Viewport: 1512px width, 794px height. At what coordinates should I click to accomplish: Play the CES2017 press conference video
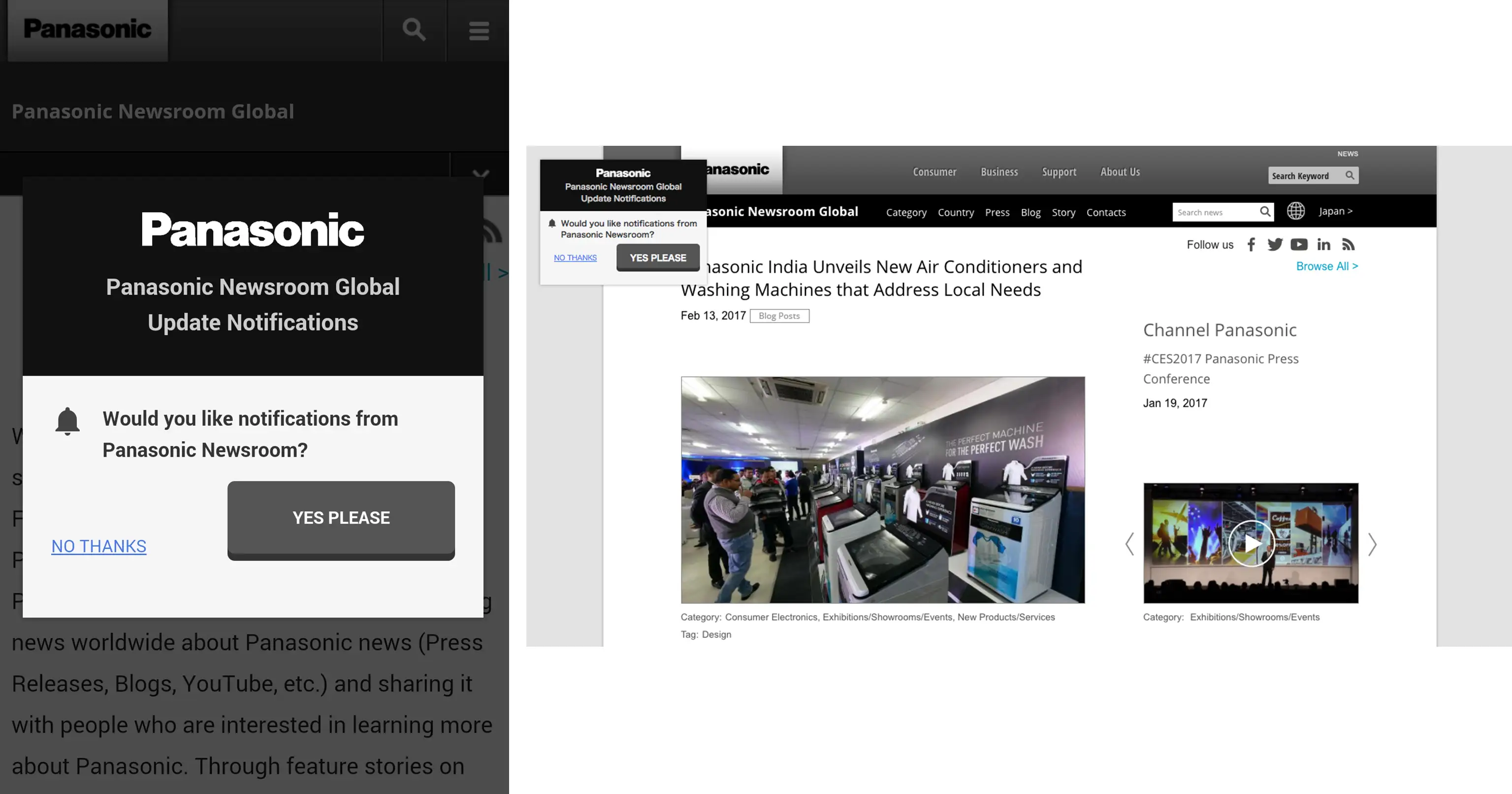tap(1251, 543)
